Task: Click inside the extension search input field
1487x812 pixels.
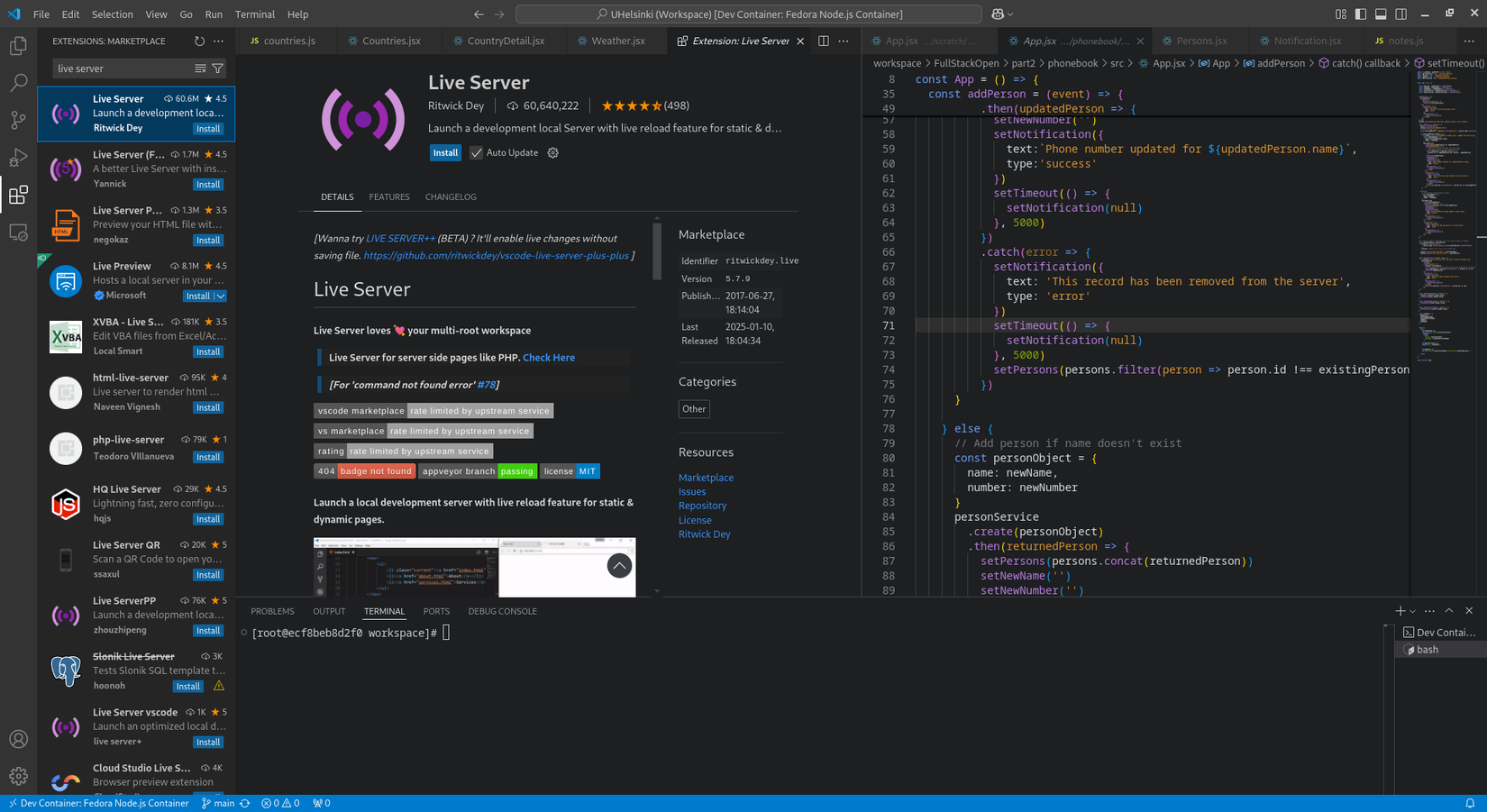Action: point(126,68)
